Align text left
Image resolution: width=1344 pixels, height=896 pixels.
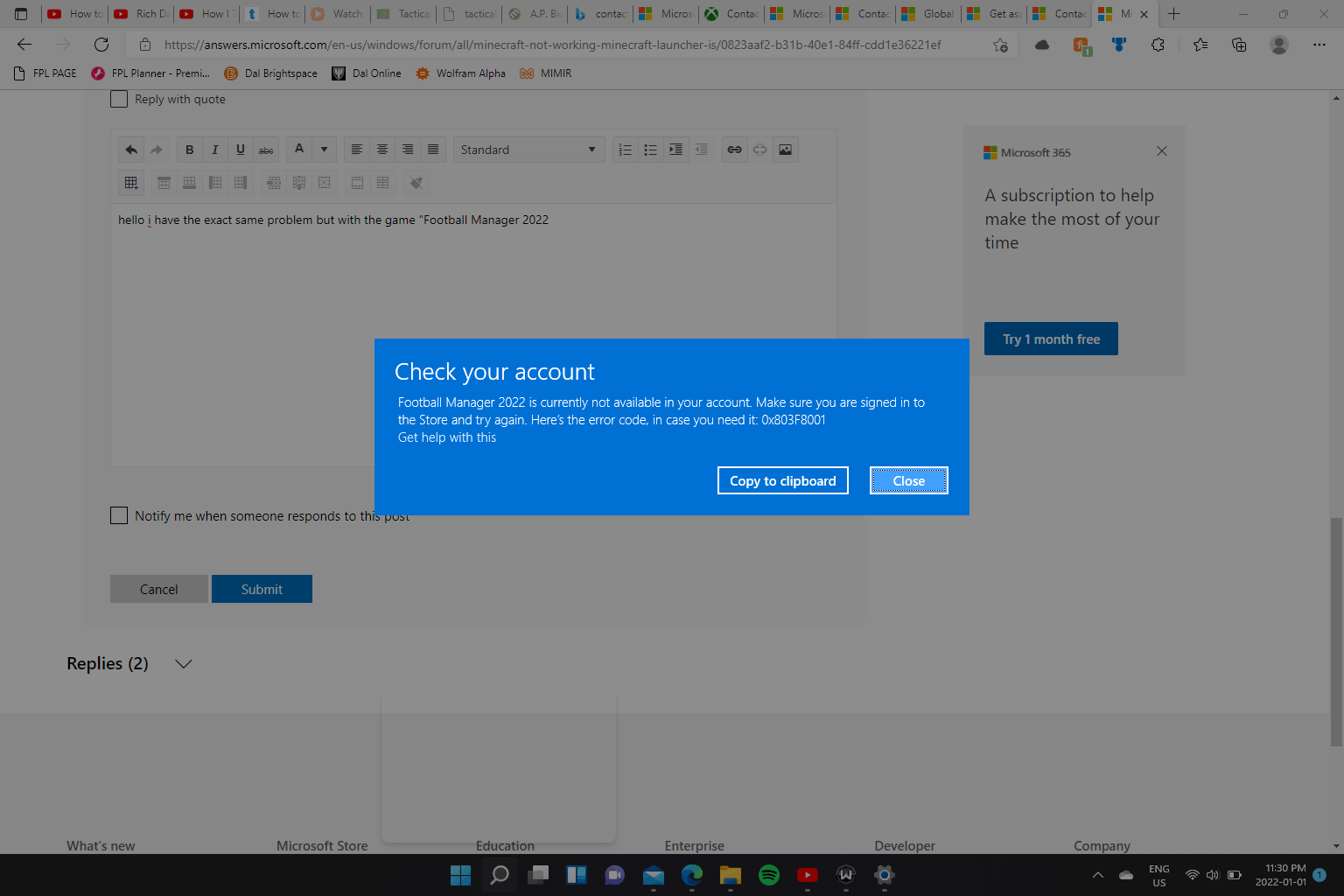pyautogui.click(x=357, y=150)
